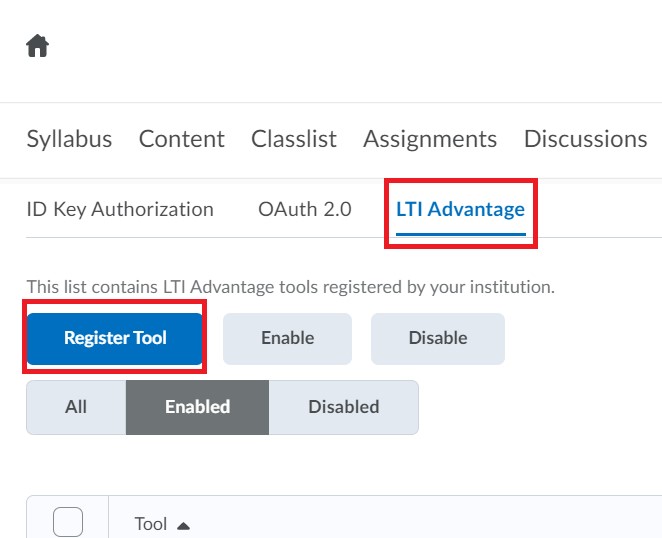Select the LTI Advantage tab
This screenshot has width=662, height=538.
pos(460,209)
